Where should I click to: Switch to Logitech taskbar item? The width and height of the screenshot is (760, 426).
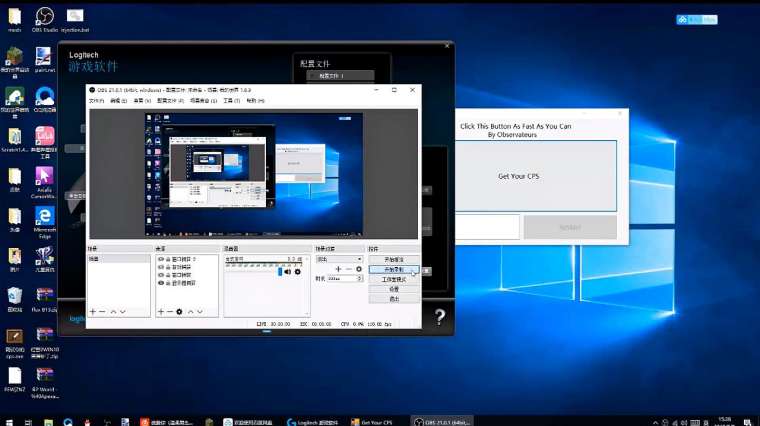[x=313, y=422]
